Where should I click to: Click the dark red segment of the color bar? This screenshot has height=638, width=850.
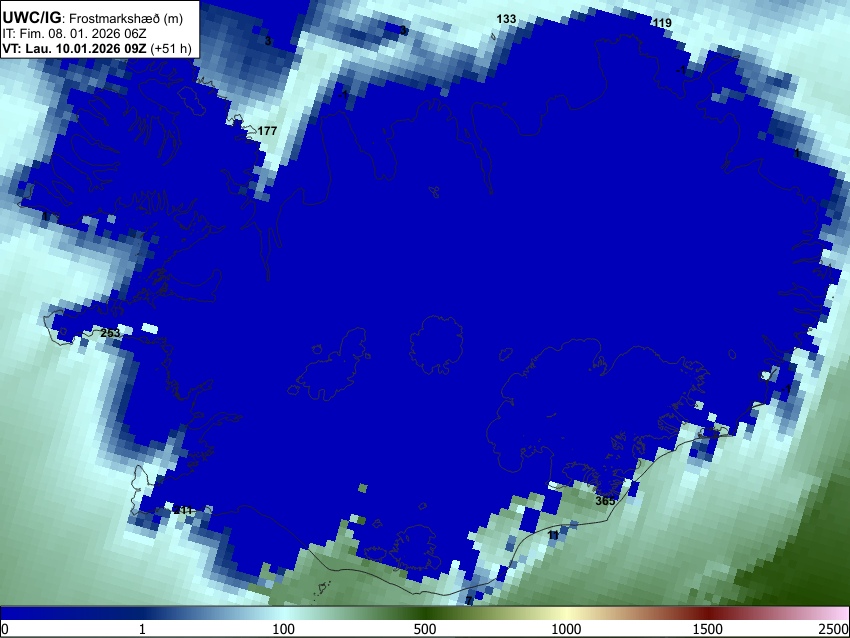tap(708, 613)
